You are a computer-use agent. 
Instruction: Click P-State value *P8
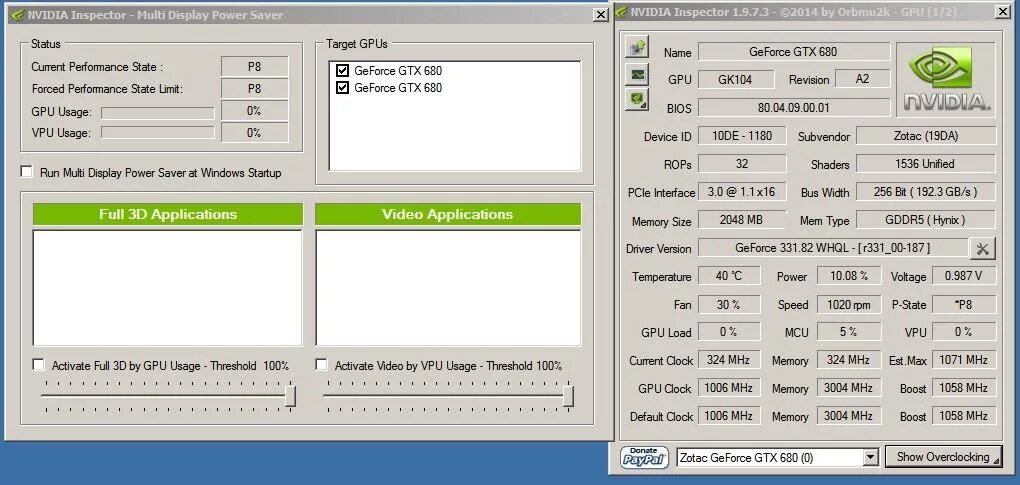(964, 304)
